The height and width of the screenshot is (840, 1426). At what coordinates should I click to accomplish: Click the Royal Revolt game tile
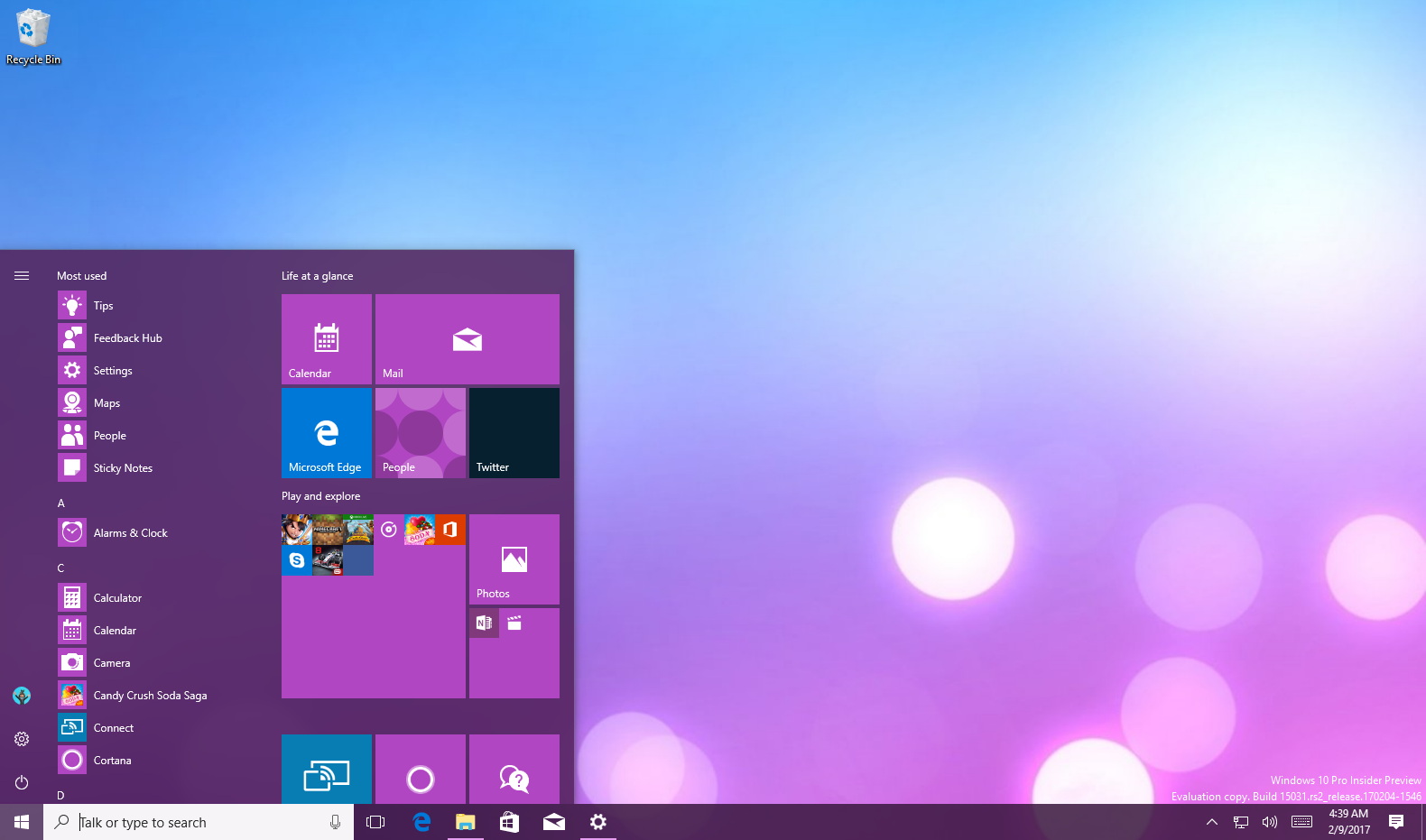pyautogui.click(x=297, y=530)
